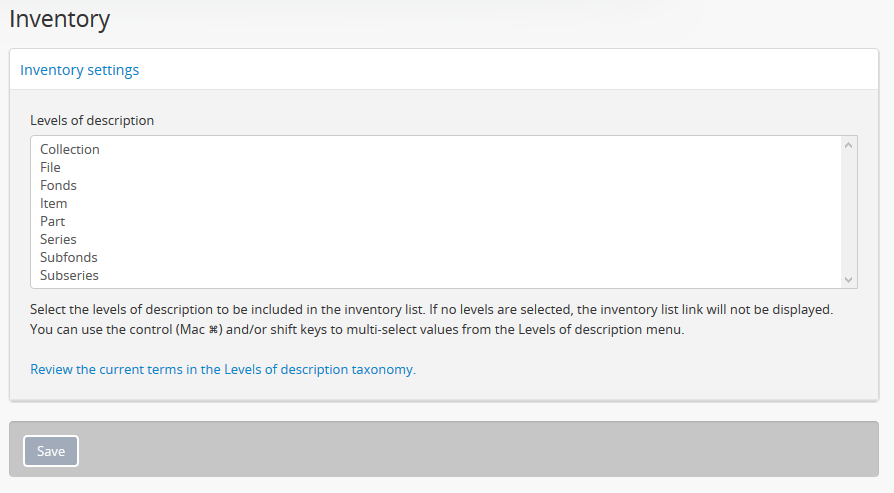
Task: Click the list scrollbar down arrow
Action: [849, 280]
